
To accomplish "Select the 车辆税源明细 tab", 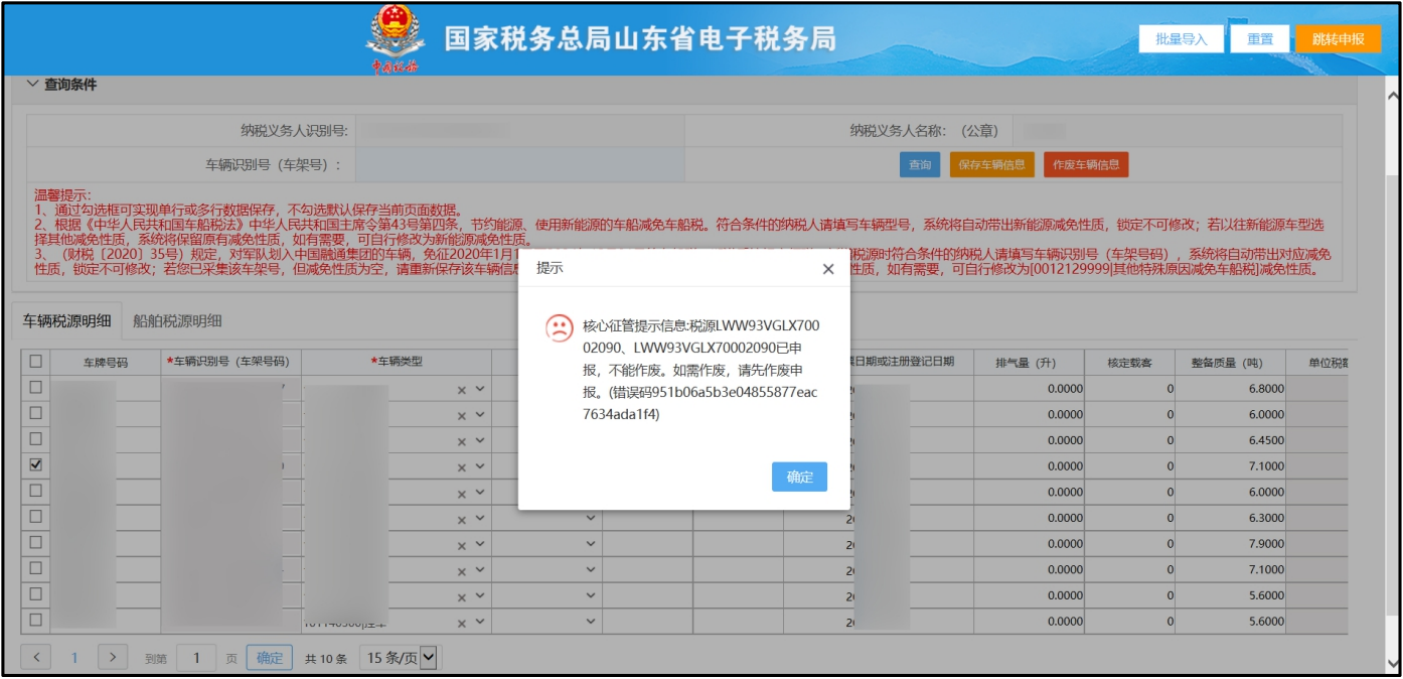I will pyautogui.click(x=67, y=321).
